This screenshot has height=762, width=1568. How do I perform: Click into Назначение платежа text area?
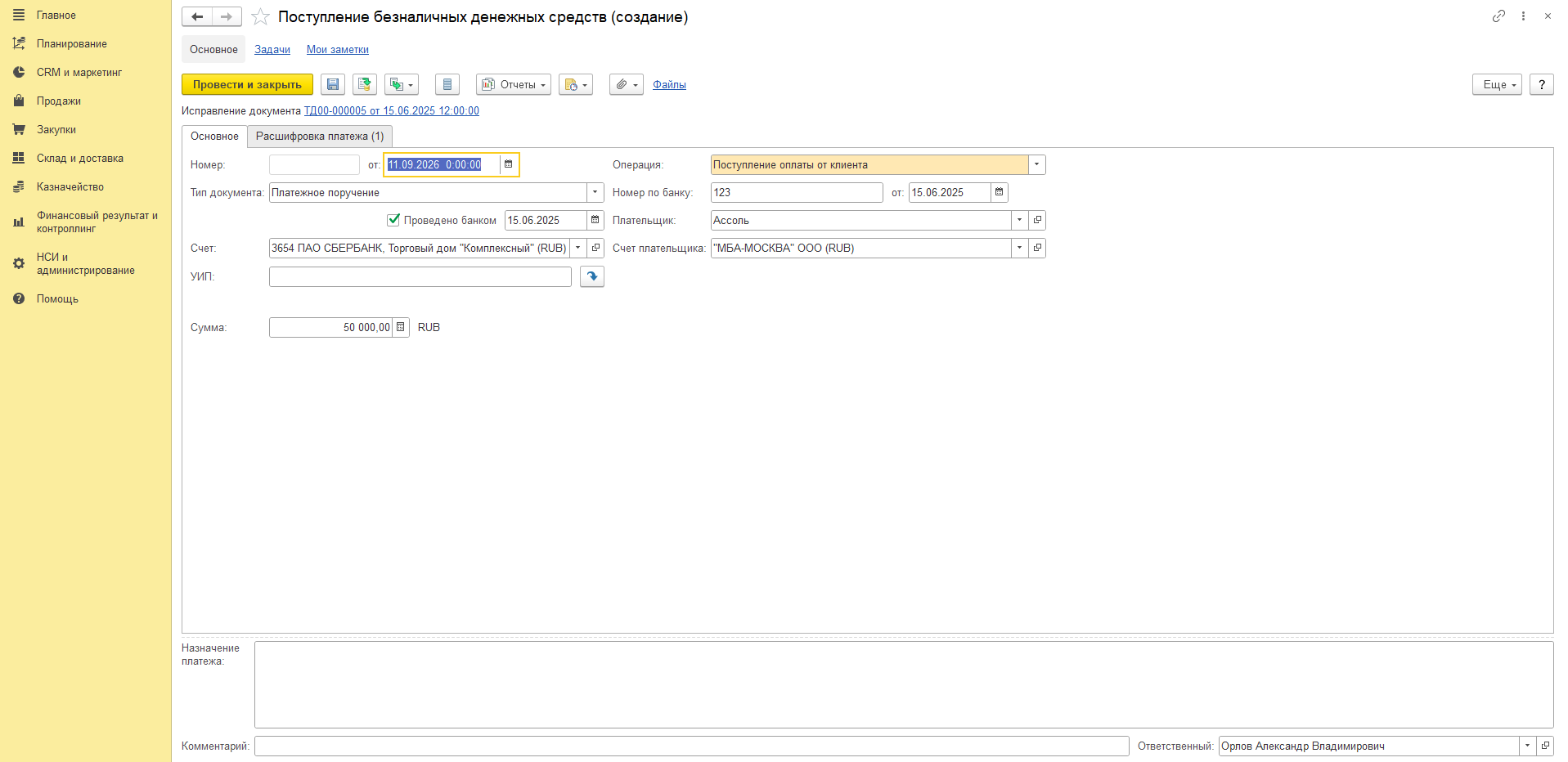tap(904, 684)
